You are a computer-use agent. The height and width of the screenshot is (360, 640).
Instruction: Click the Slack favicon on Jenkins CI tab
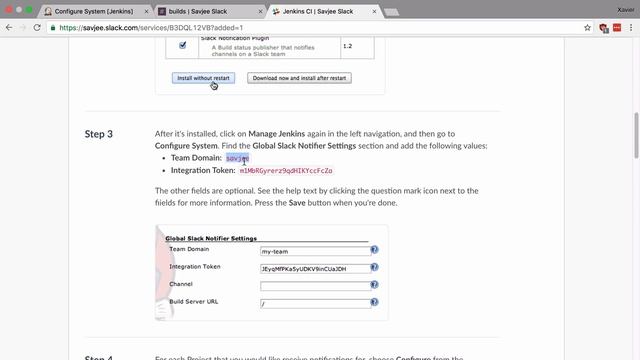(x=276, y=11)
